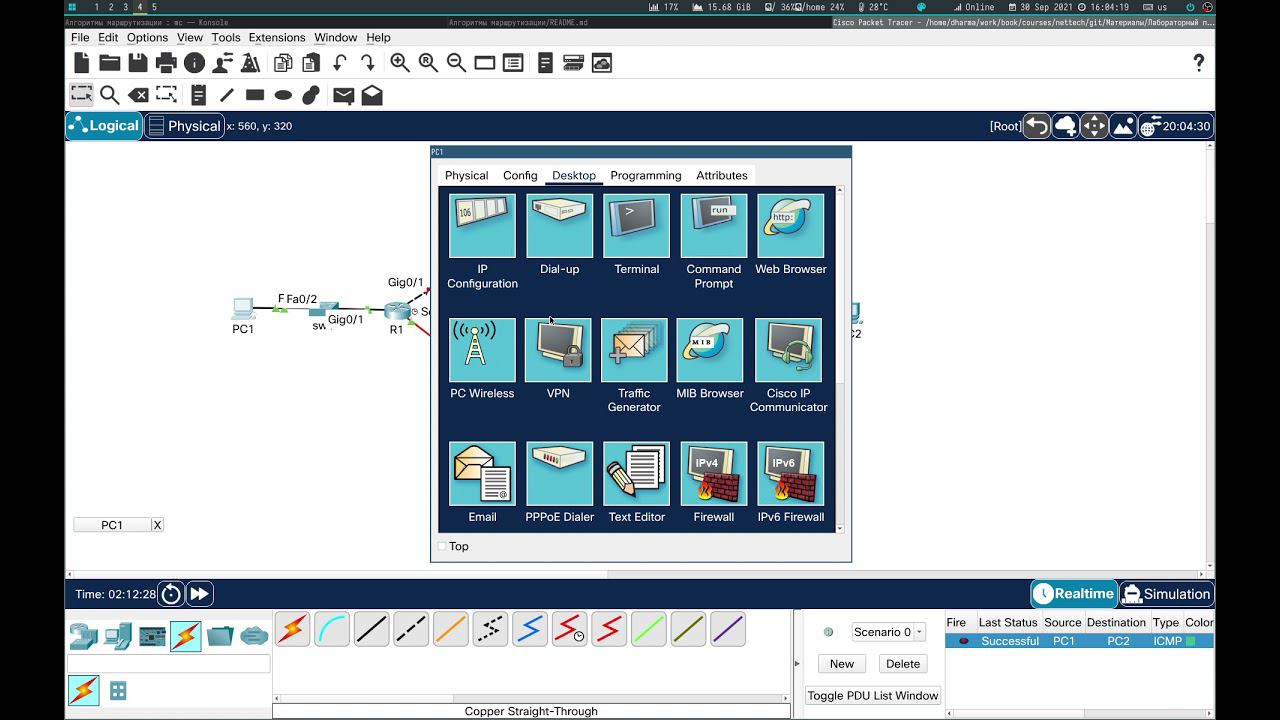Switch to Physical workspace view
1280x720 pixels.
pos(184,126)
